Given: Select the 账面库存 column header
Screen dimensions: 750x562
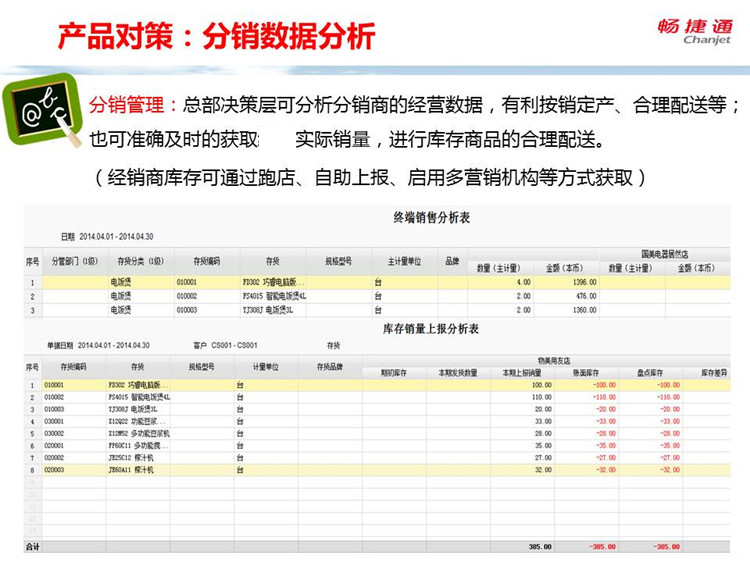Looking at the screenshot, I should (x=586, y=373).
